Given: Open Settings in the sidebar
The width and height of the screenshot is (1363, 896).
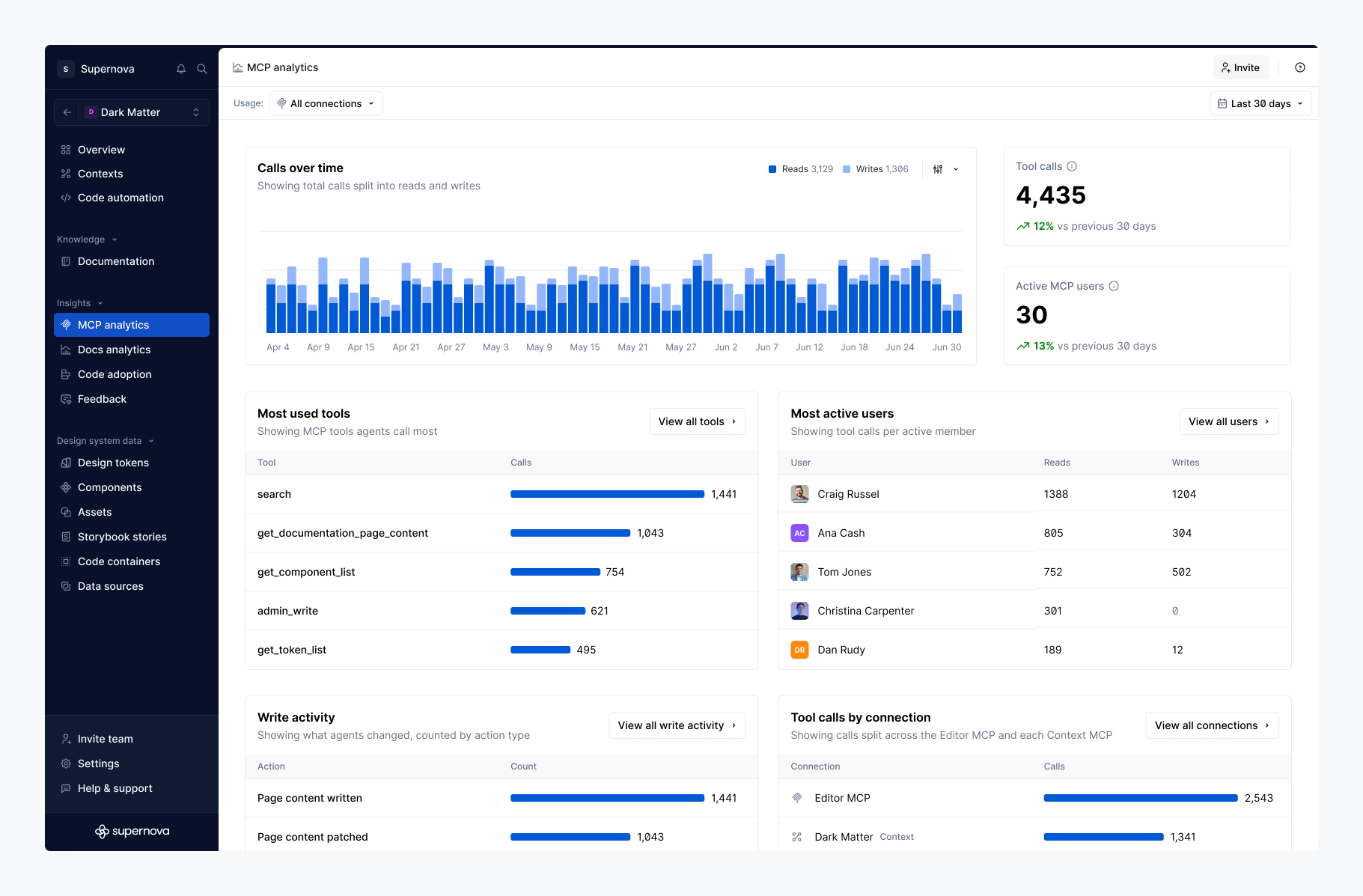Looking at the screenshot, I should point(132,764).
